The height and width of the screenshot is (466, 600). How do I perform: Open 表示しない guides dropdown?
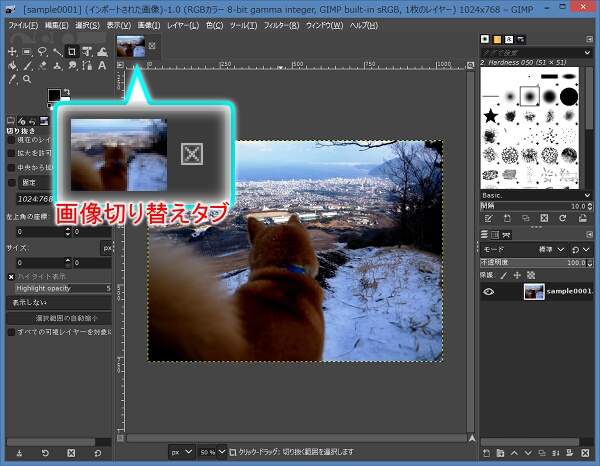point(59,303)
